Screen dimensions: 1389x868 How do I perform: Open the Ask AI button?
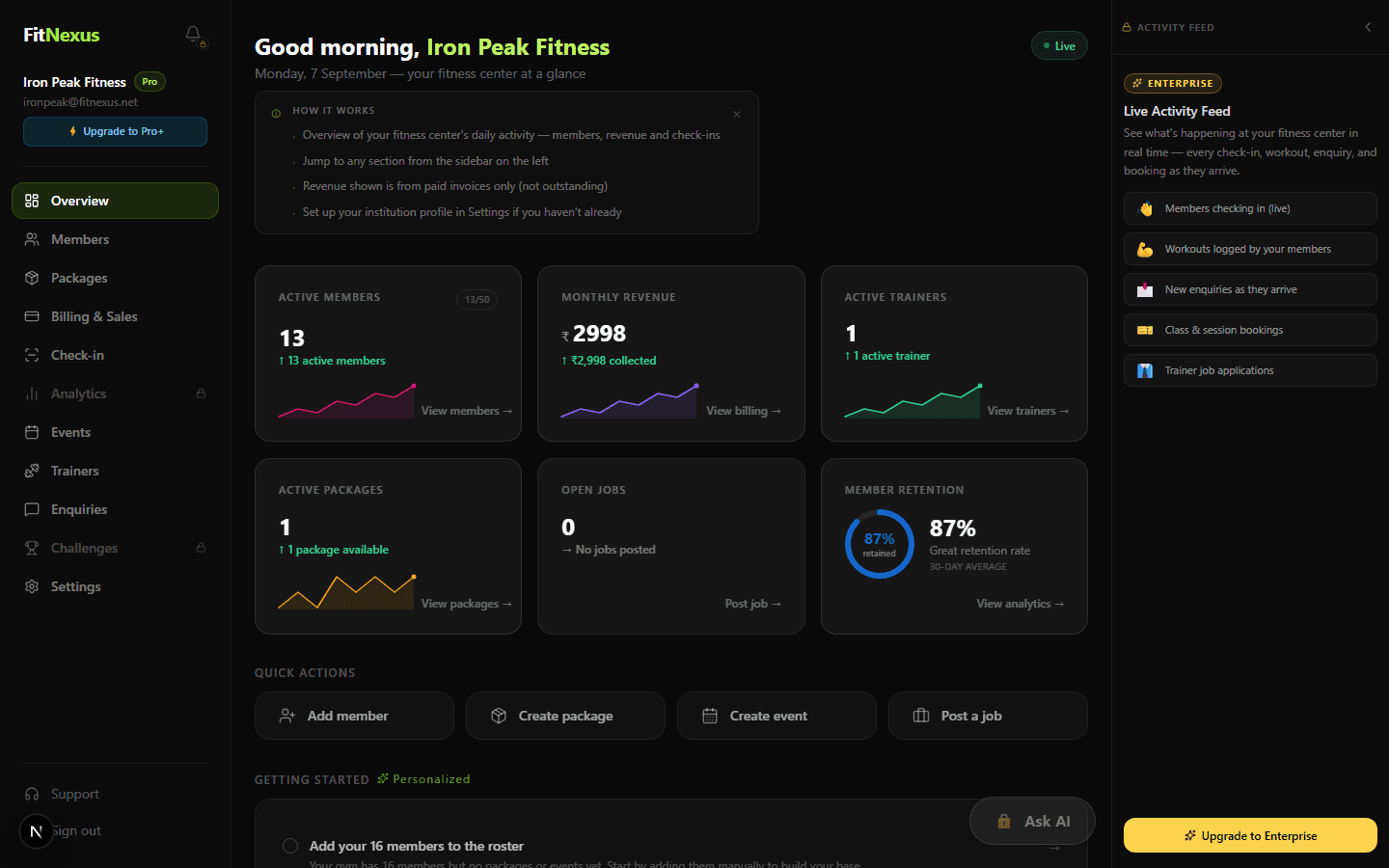pyautogui.click(x=1032, y=821)
